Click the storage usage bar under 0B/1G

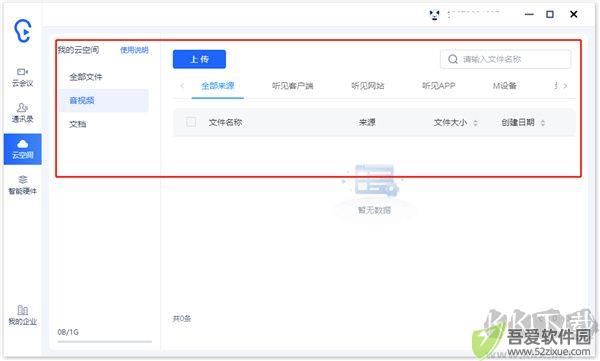tap(104, 341)
